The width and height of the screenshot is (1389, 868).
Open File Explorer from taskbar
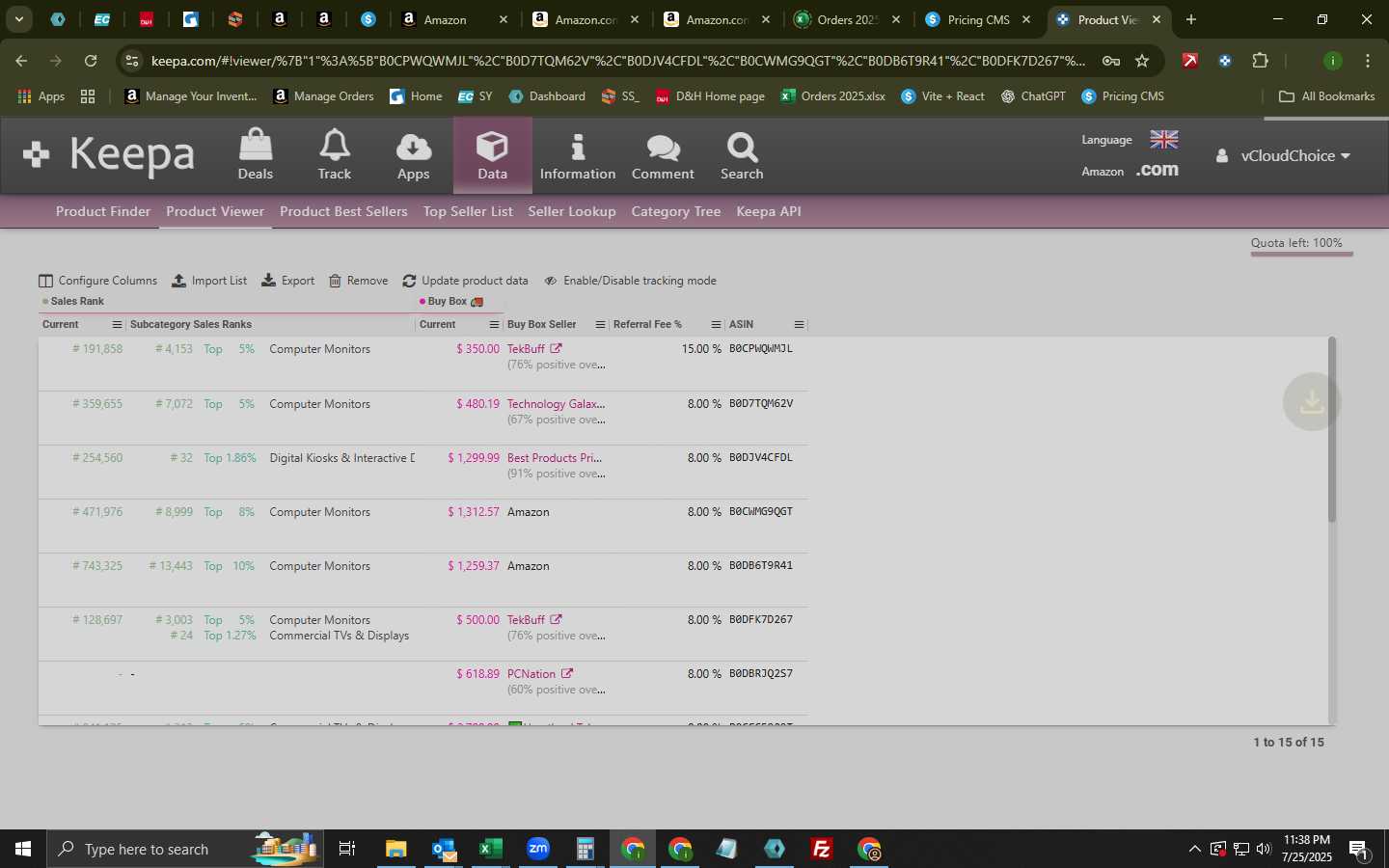point(395,849)
